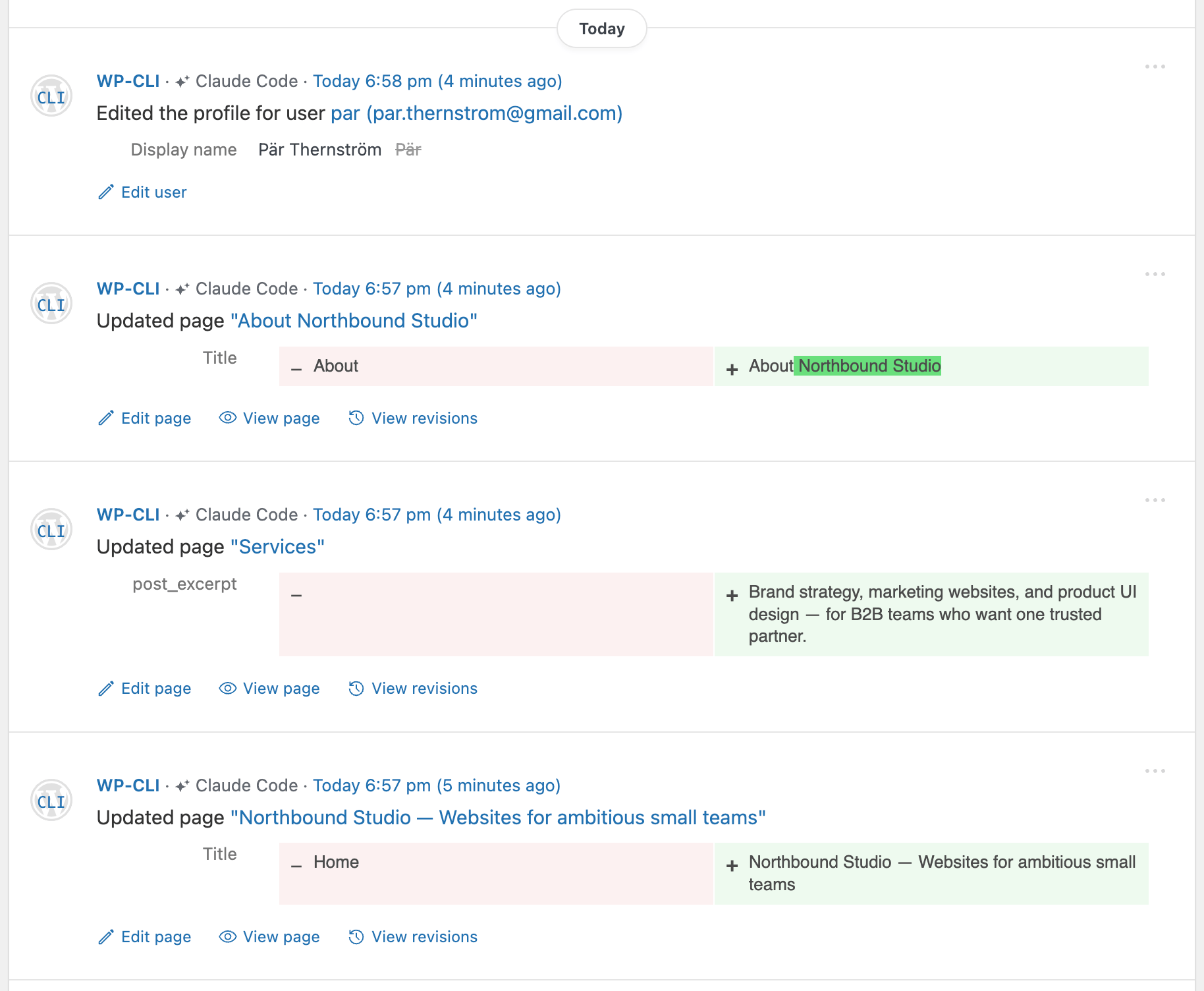Click the sparkle icon before Claude Code on the 5 minutes ago event
Screen dimensions: 1204x991
click(182, 785)
